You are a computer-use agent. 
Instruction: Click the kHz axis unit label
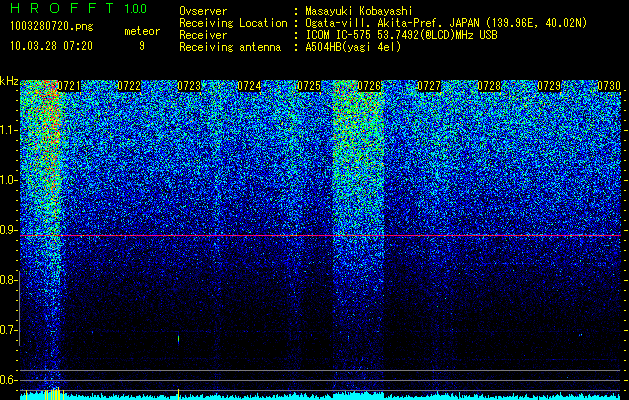(9, 81)
